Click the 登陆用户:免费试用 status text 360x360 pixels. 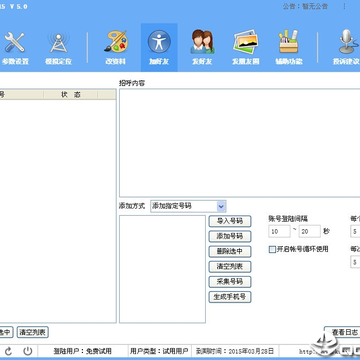82,351
